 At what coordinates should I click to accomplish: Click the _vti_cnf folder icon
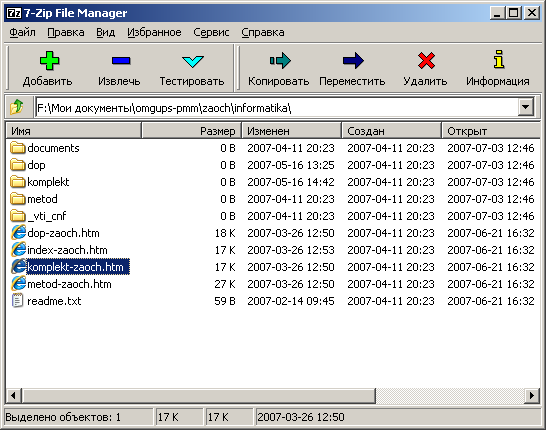point(17,216)
